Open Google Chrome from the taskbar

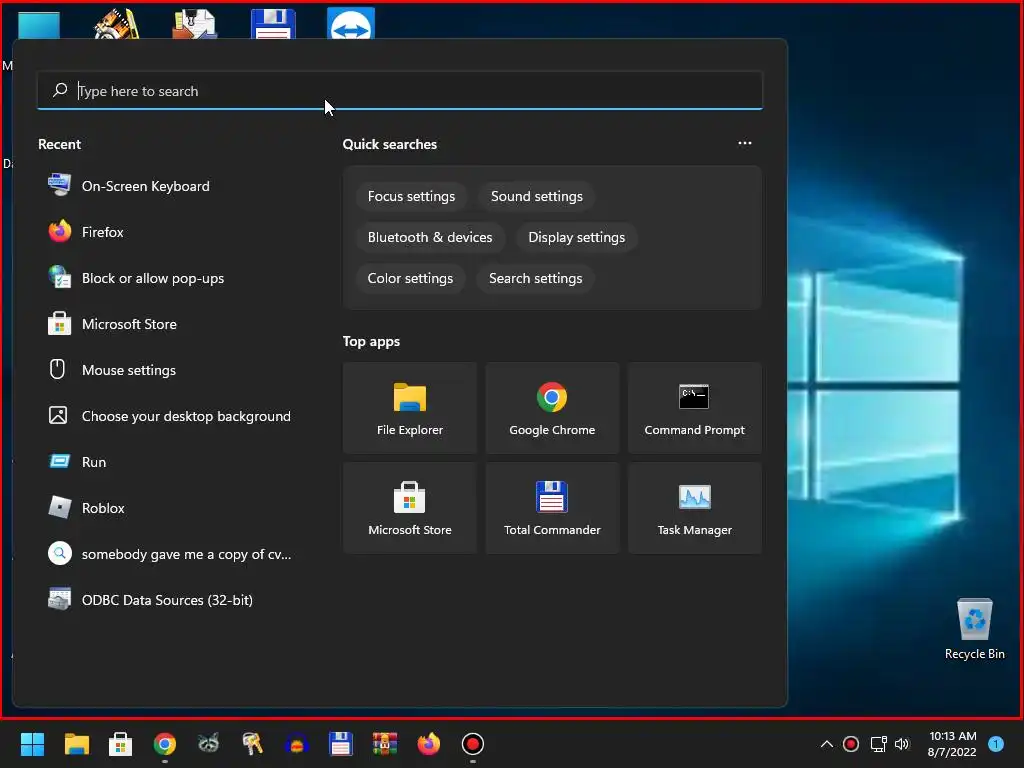(165, 744)
